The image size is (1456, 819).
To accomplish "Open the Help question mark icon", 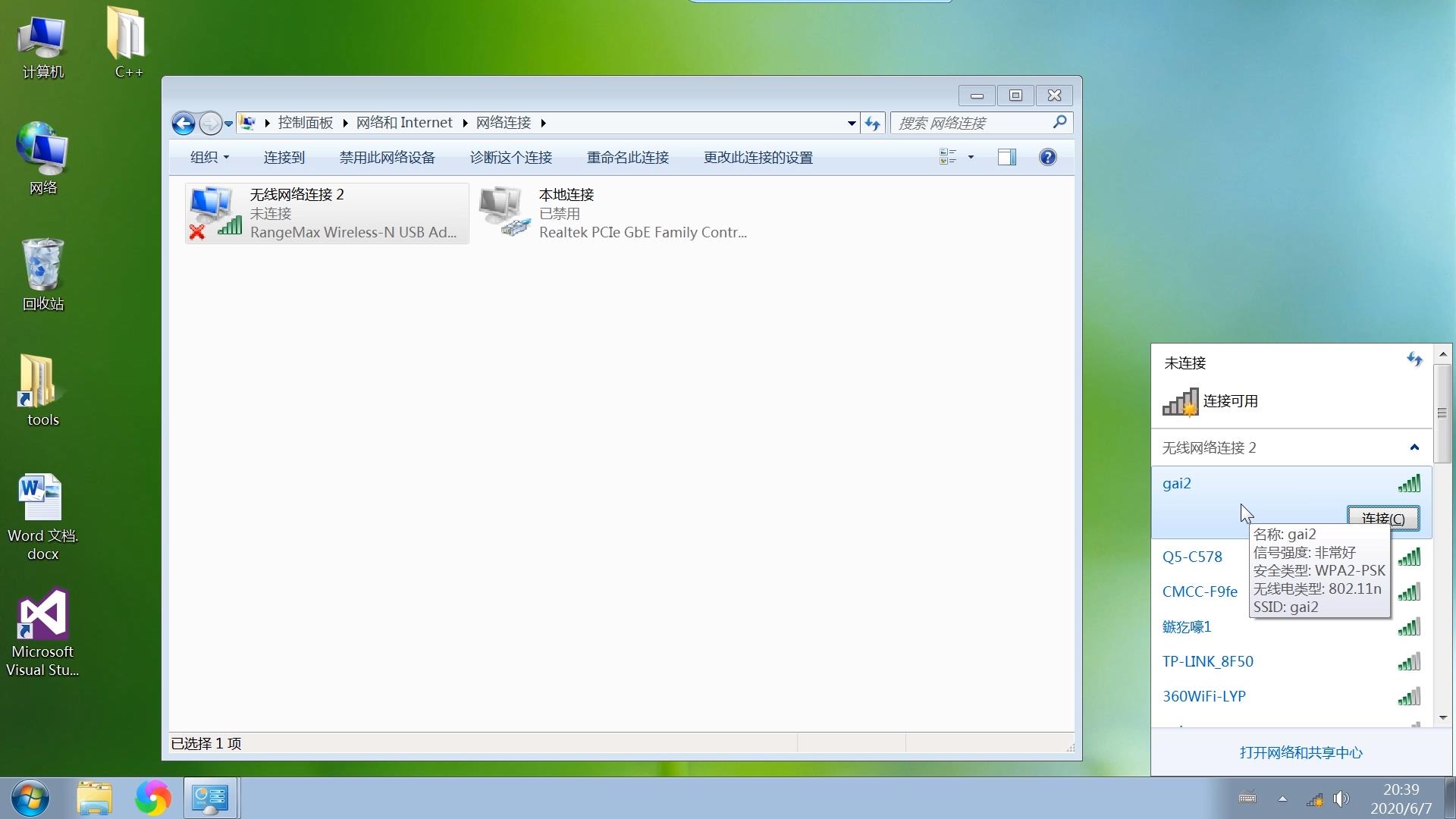I will [1047, 157].
